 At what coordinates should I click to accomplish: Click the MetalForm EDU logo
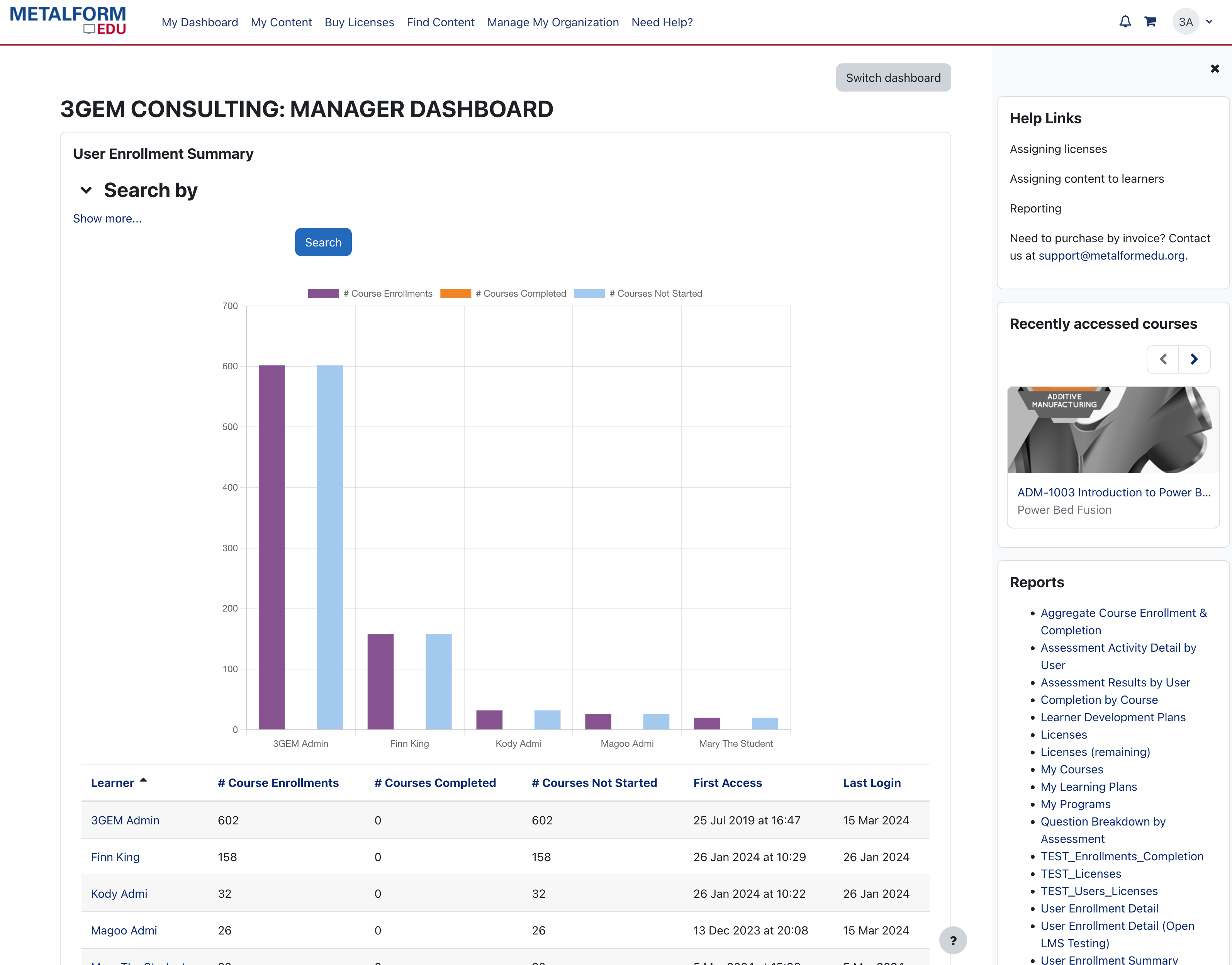click(68, 21)
